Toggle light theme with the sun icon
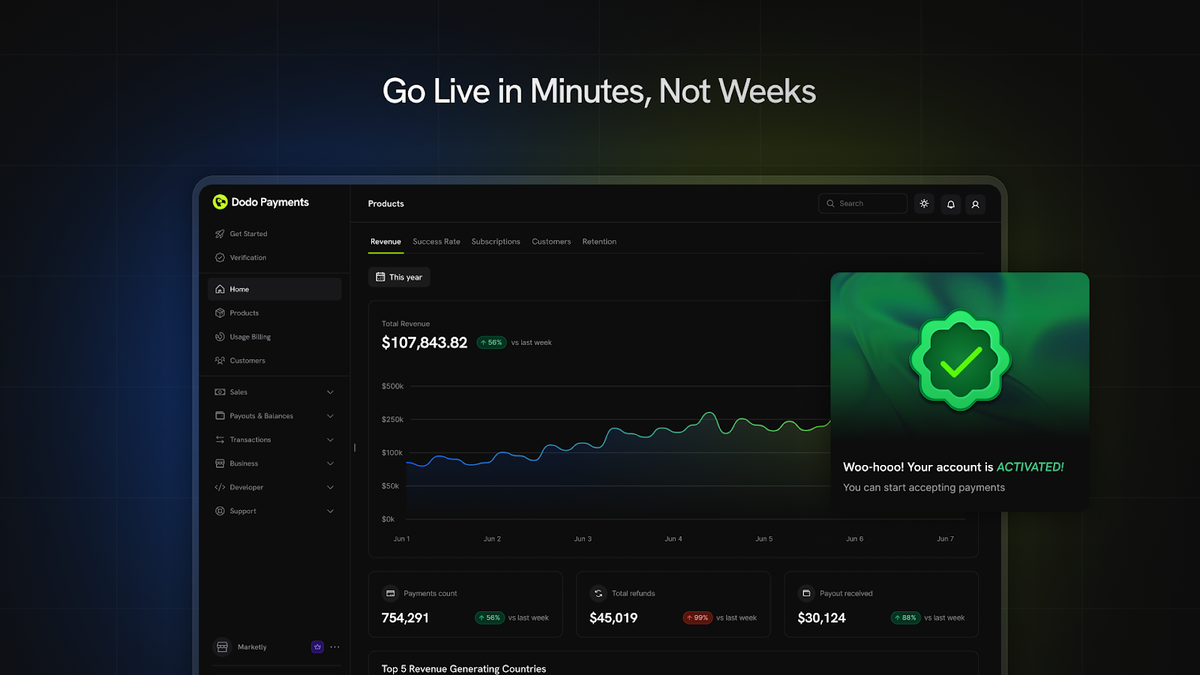Viewport: 1200px width, 675px height. pyautogui.click(x=924, y=204)
